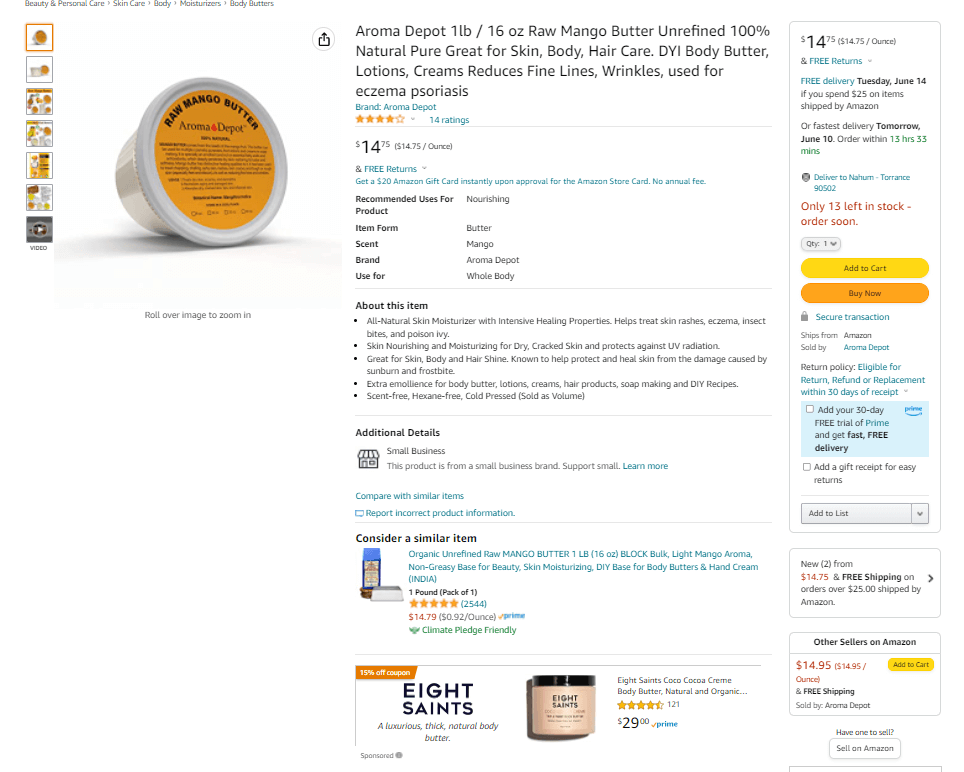Select Skin Care in the breadcrumb trail
The width and height of the screenshot is (964, 772).
(130, 4)
